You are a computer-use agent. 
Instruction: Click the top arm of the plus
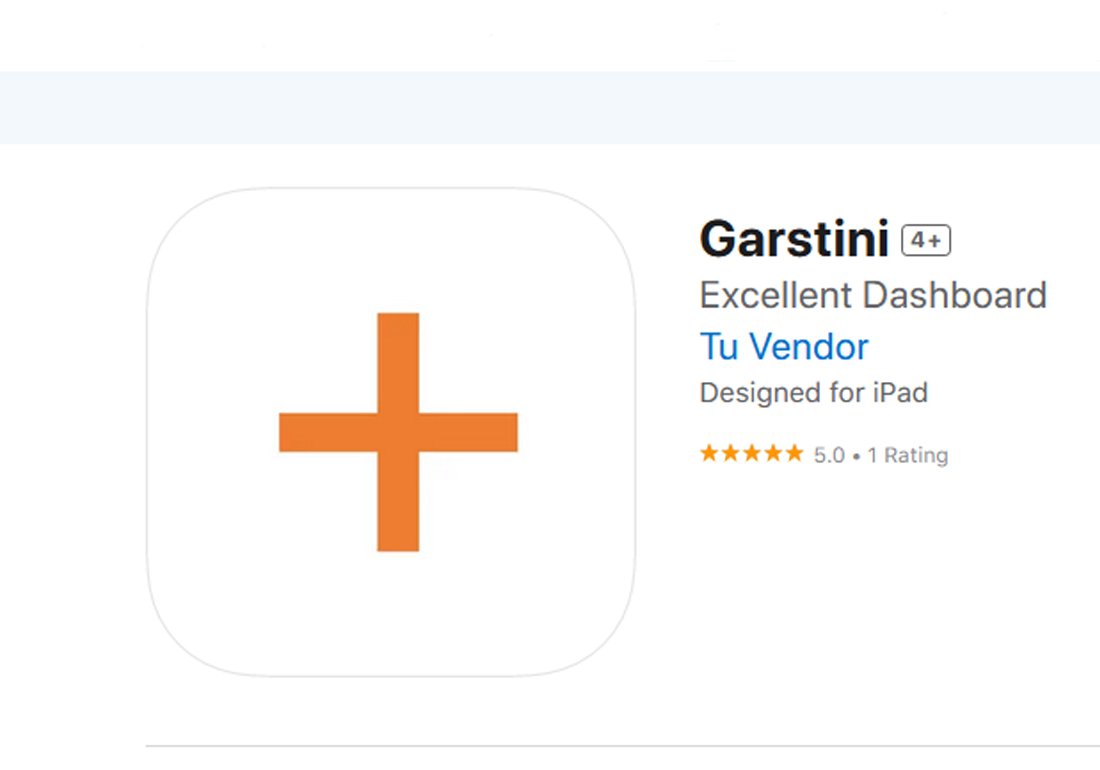click(x=398, y=363)
